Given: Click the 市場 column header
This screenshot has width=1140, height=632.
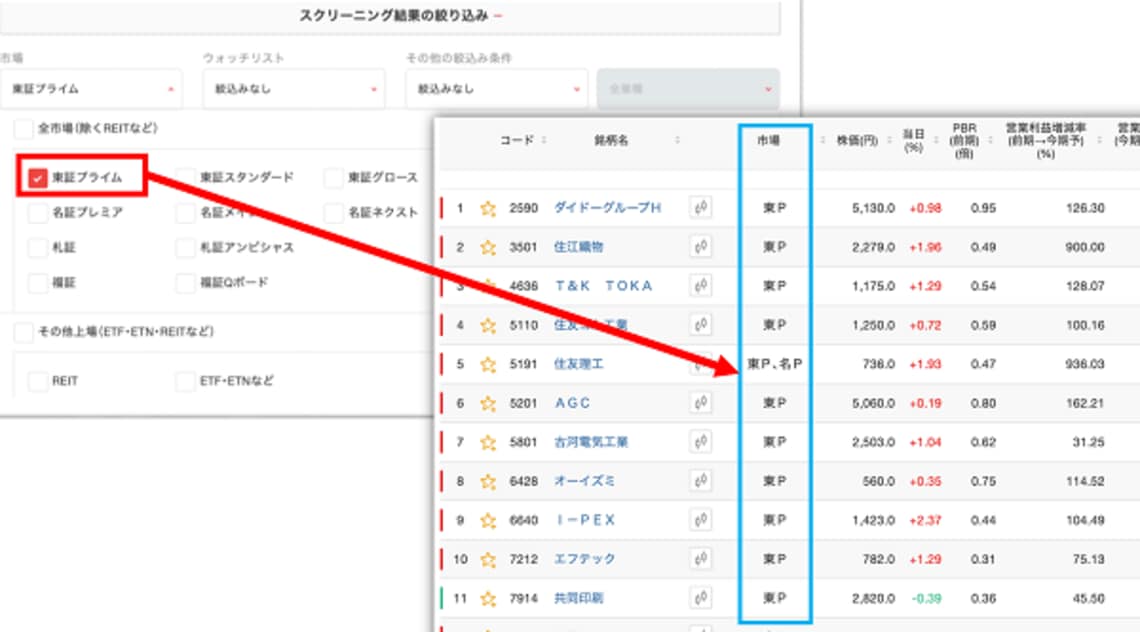Looking at the screenshot, I should (768, 140).
